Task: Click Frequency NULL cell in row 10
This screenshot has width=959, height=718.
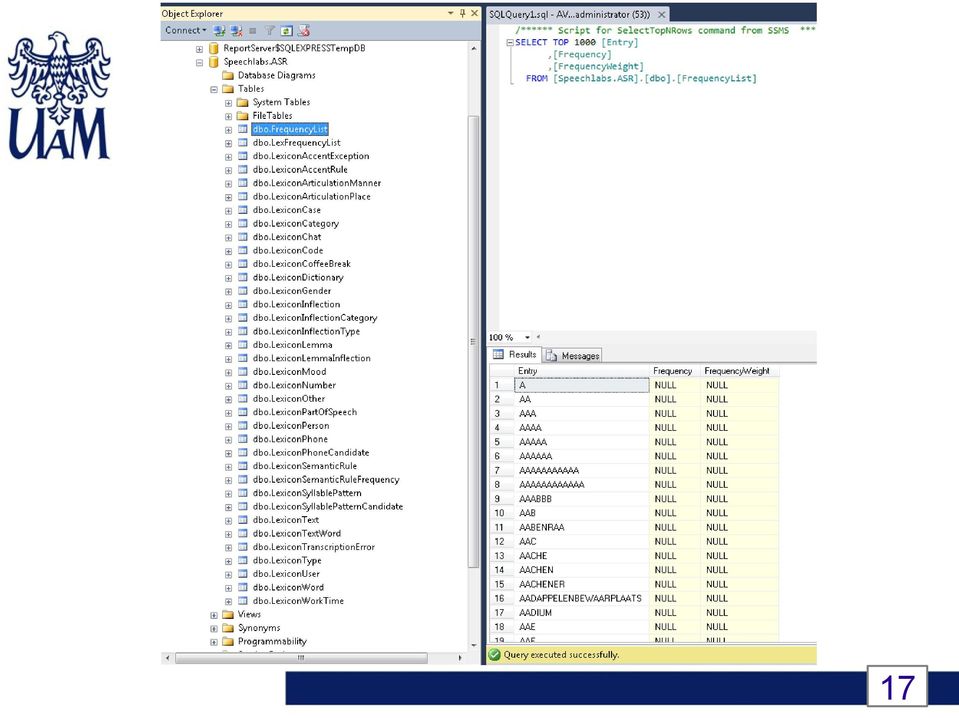Action: pos(675,513)
